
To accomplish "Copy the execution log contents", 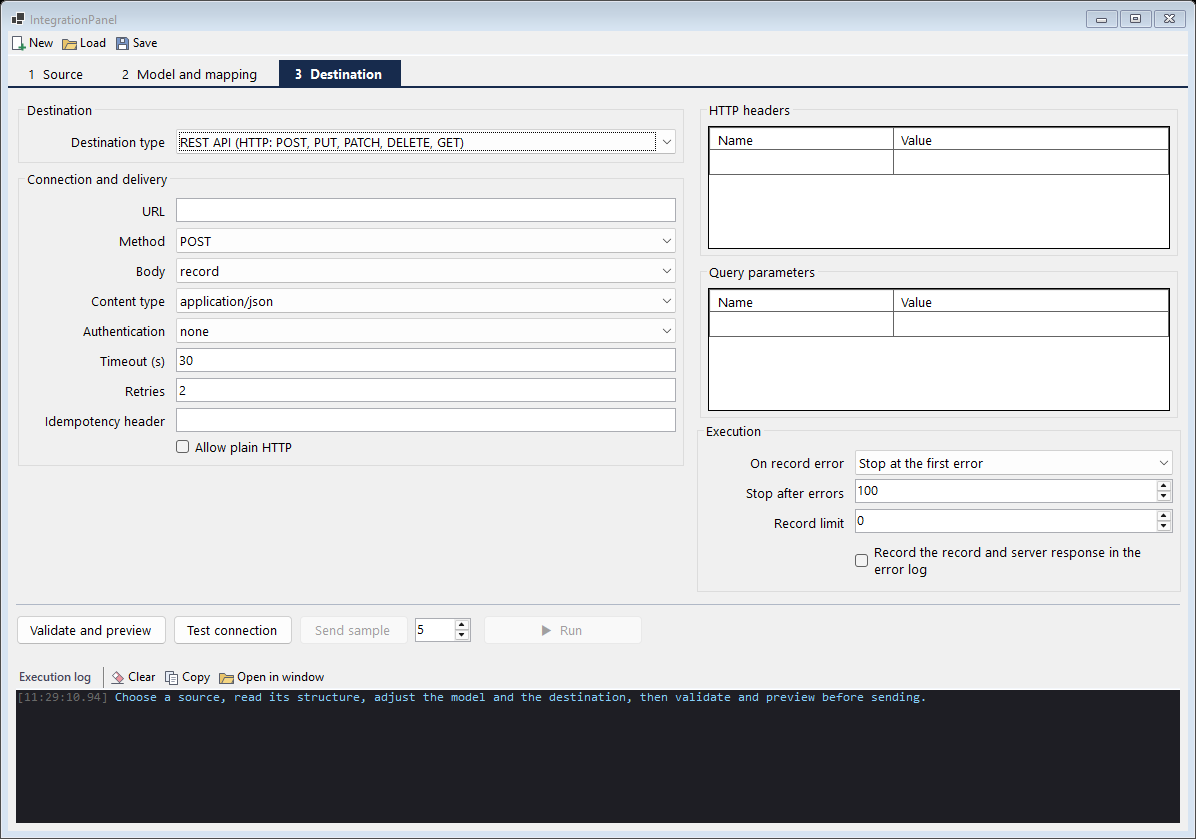I will 188,677.
